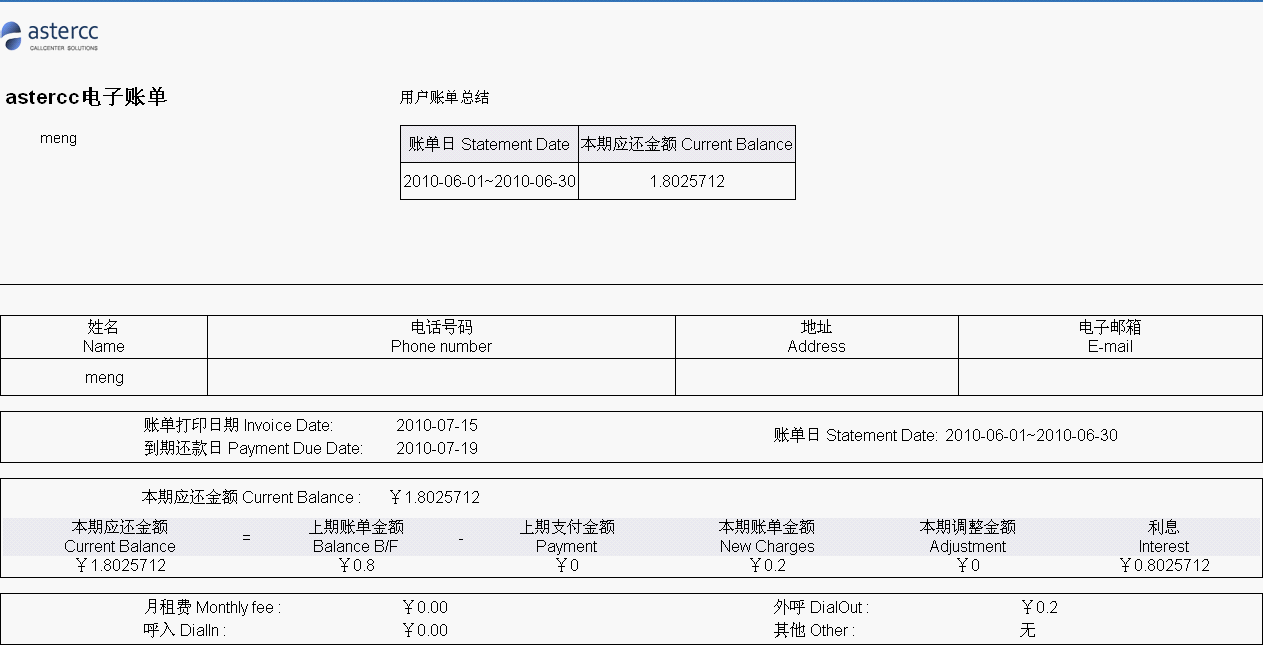Click the 电话号码 Phone number column header
This screenshot has height=646, width=1264.
(x=441, y=337)
